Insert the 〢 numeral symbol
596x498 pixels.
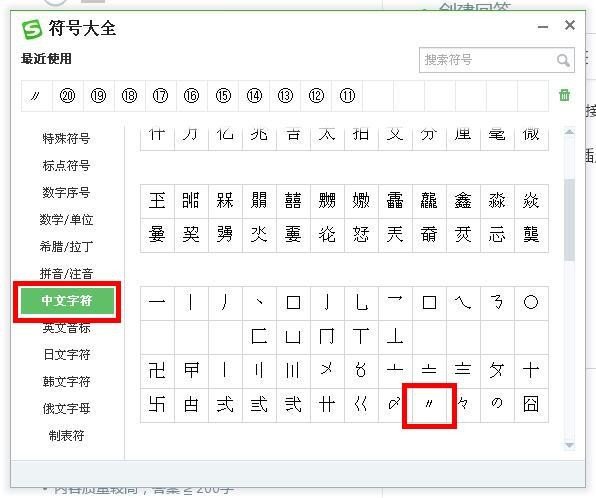pos(259,371)
